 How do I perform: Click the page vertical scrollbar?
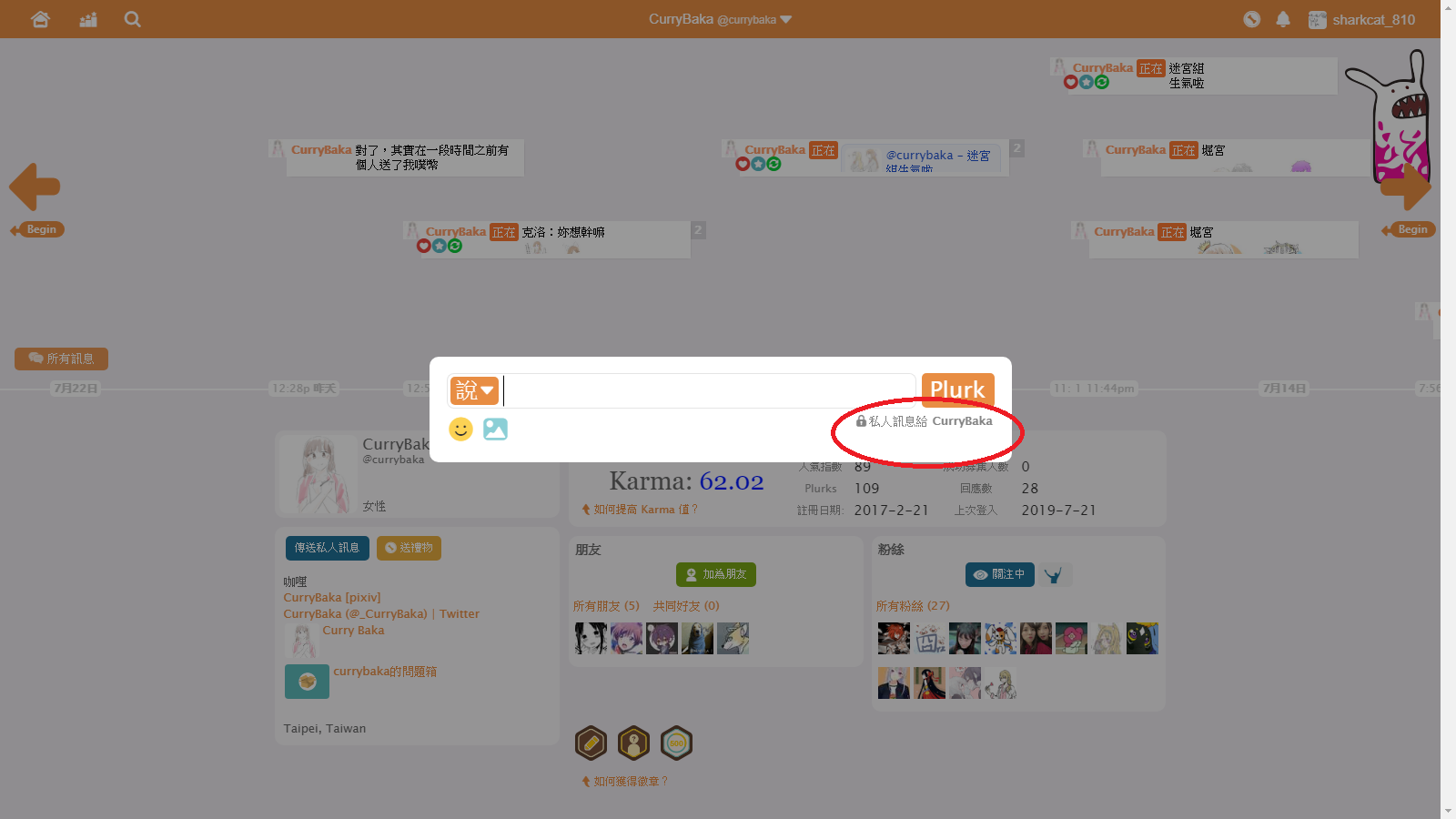click(1448, 409)
